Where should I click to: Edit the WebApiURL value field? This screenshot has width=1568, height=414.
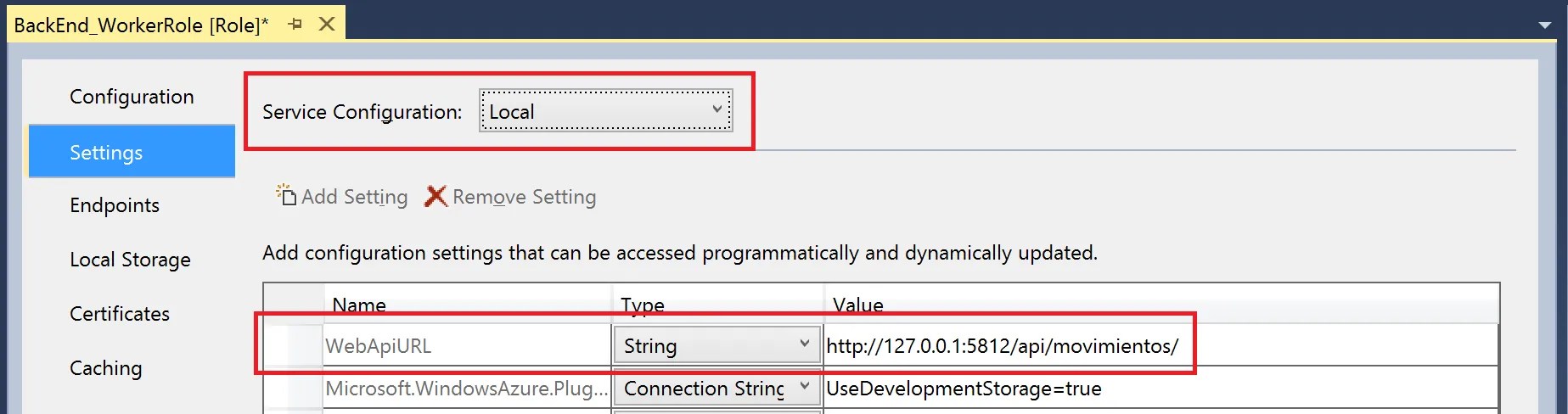[1161, 345]
